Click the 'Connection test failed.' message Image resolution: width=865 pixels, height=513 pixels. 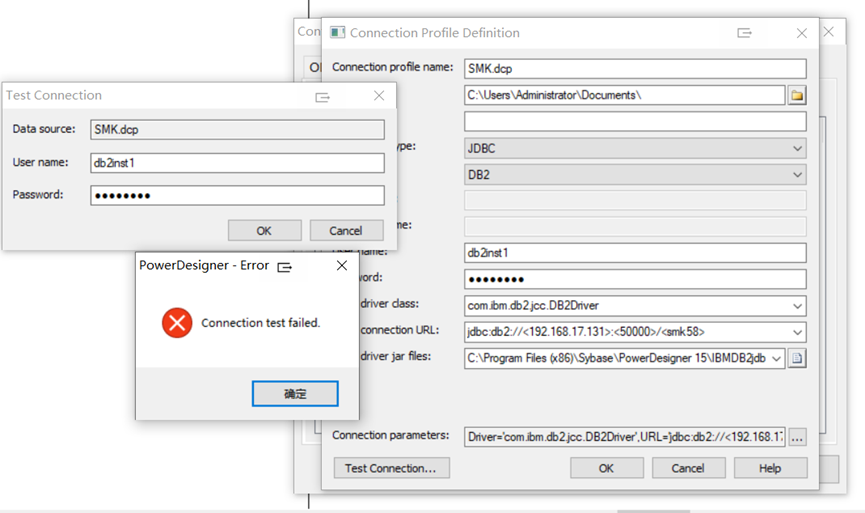pyautogui.click(x=260, y=323)
